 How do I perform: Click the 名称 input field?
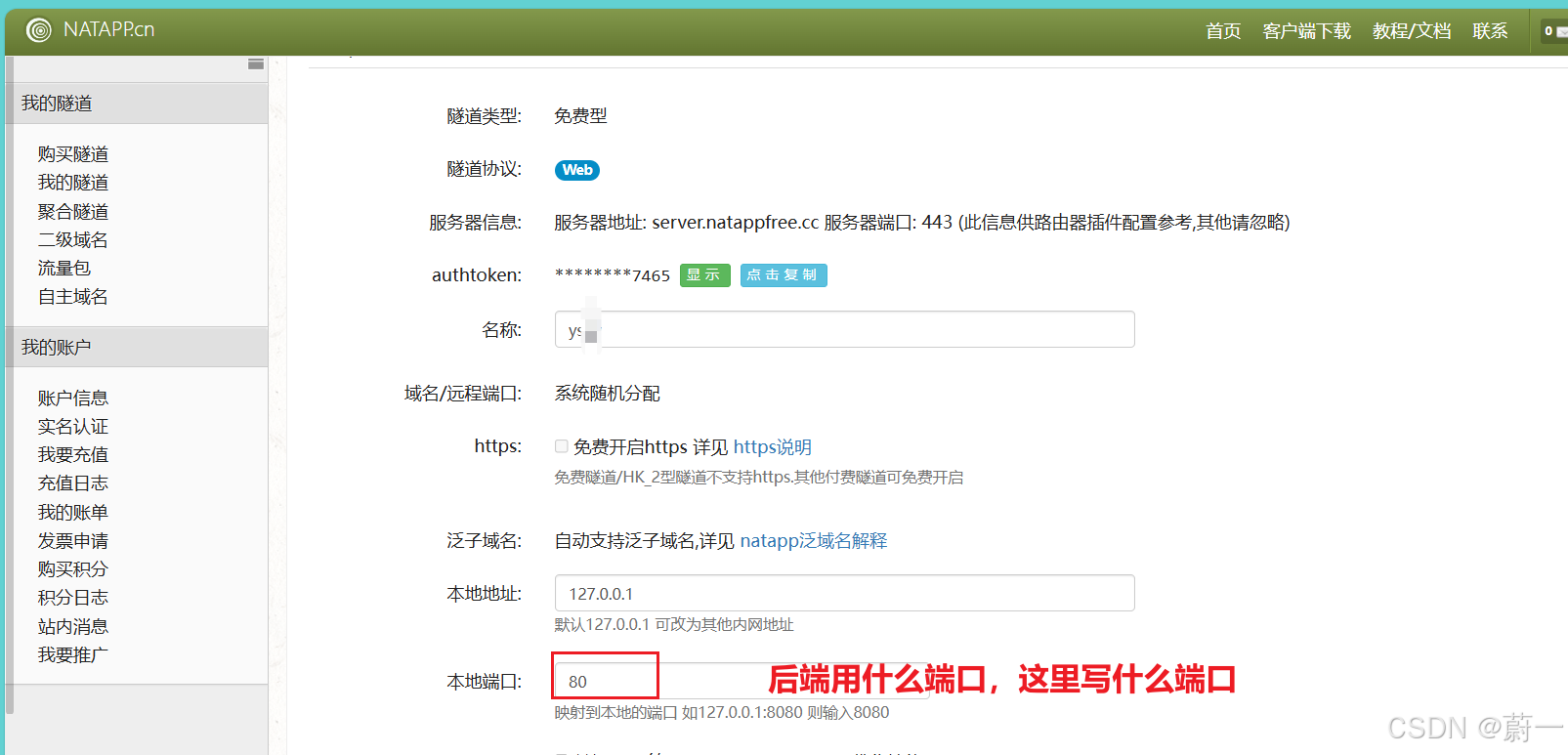(x=845, y=329)
